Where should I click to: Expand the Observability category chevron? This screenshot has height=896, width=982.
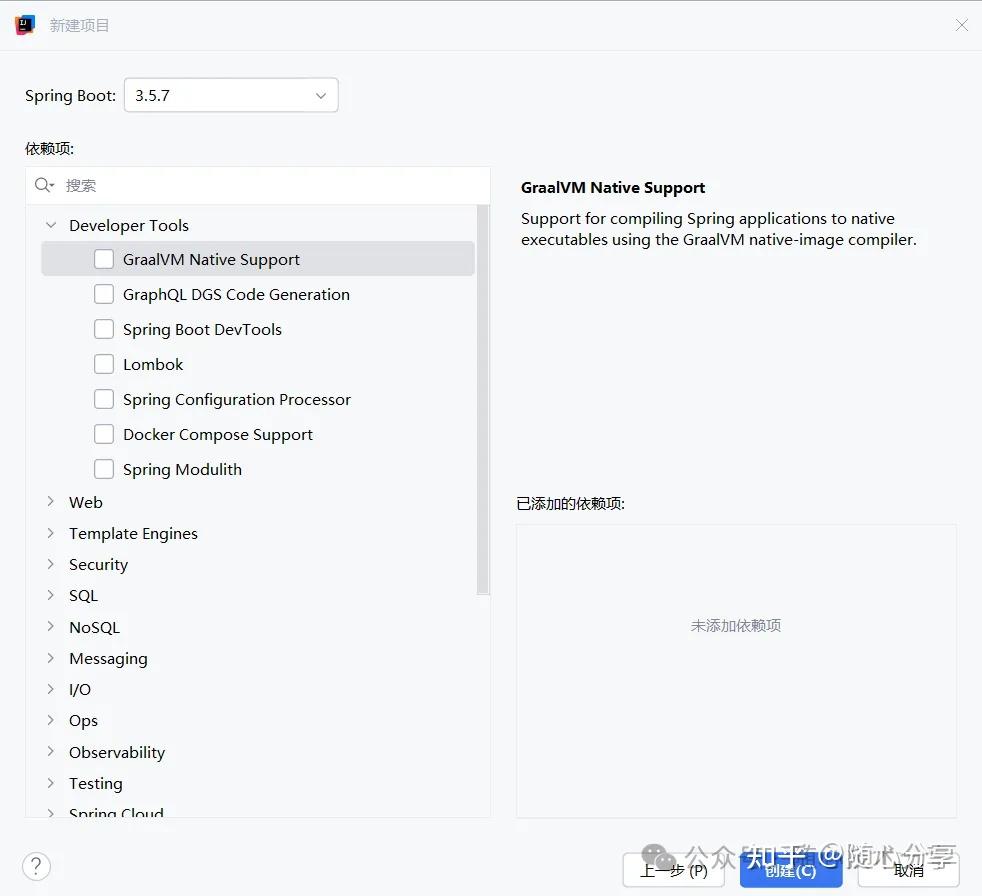[51, 751]
